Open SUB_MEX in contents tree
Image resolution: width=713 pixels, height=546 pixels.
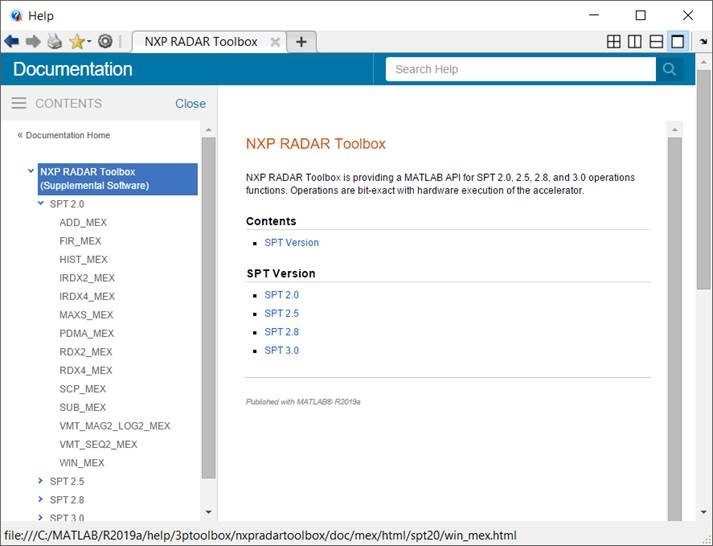coord(82,407)
